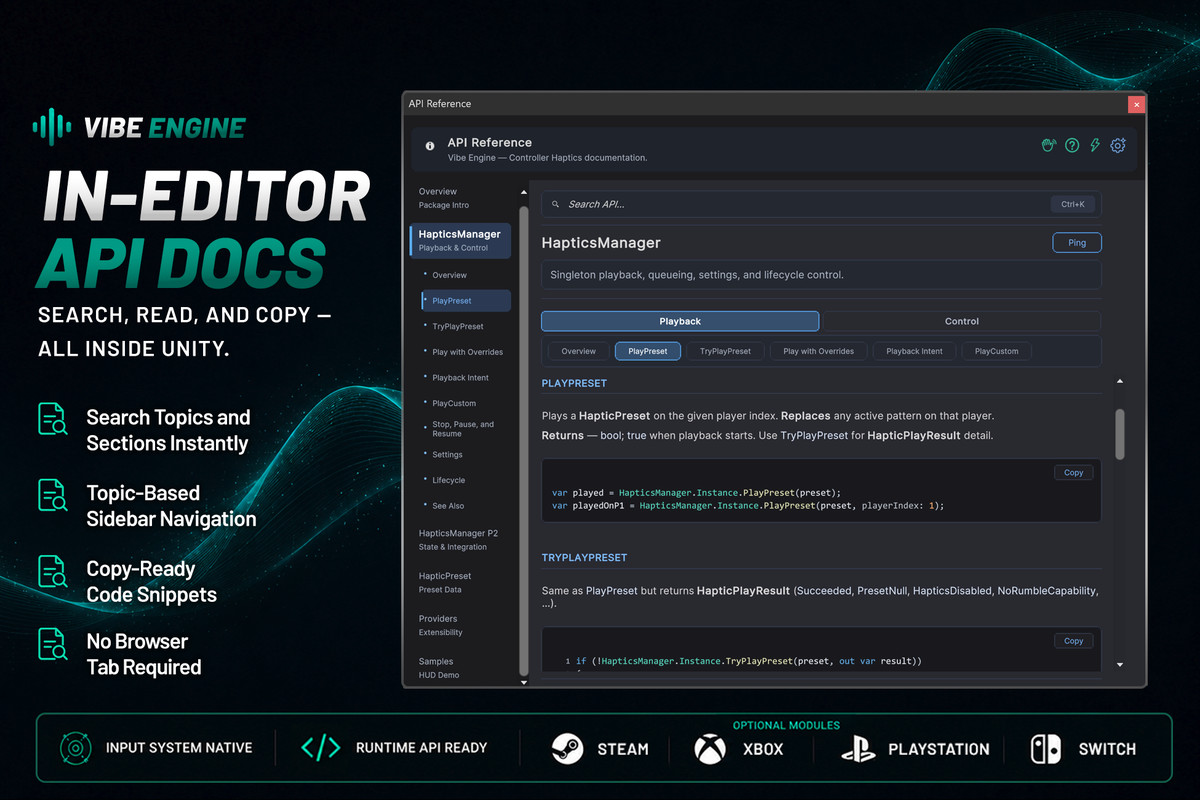1200x800 pixels.
Task: Open HapticsManager P2 State & Integration
Action: (x=460, y=540)
